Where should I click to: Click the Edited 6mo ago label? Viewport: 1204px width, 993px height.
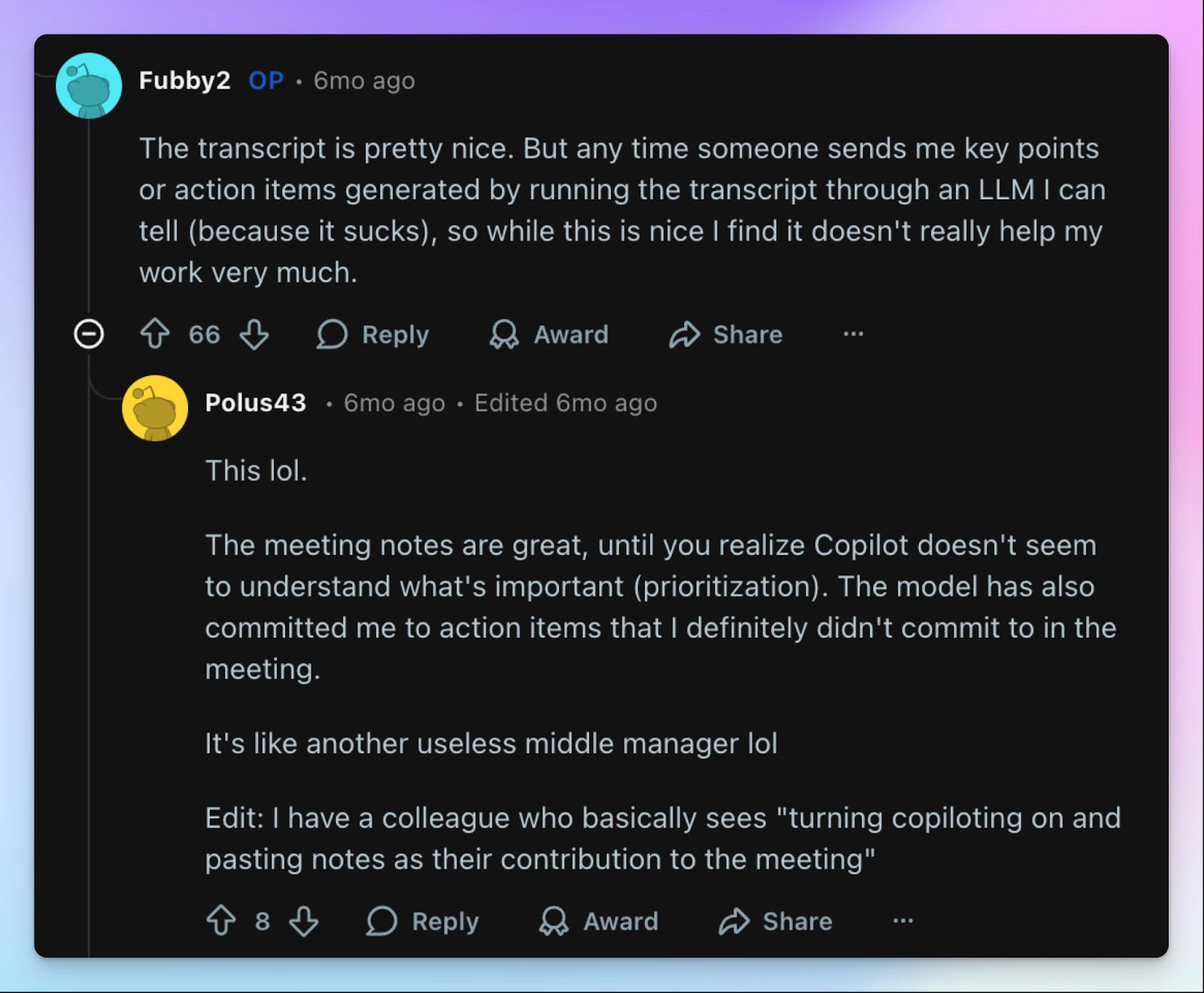[x=565, y=402]
